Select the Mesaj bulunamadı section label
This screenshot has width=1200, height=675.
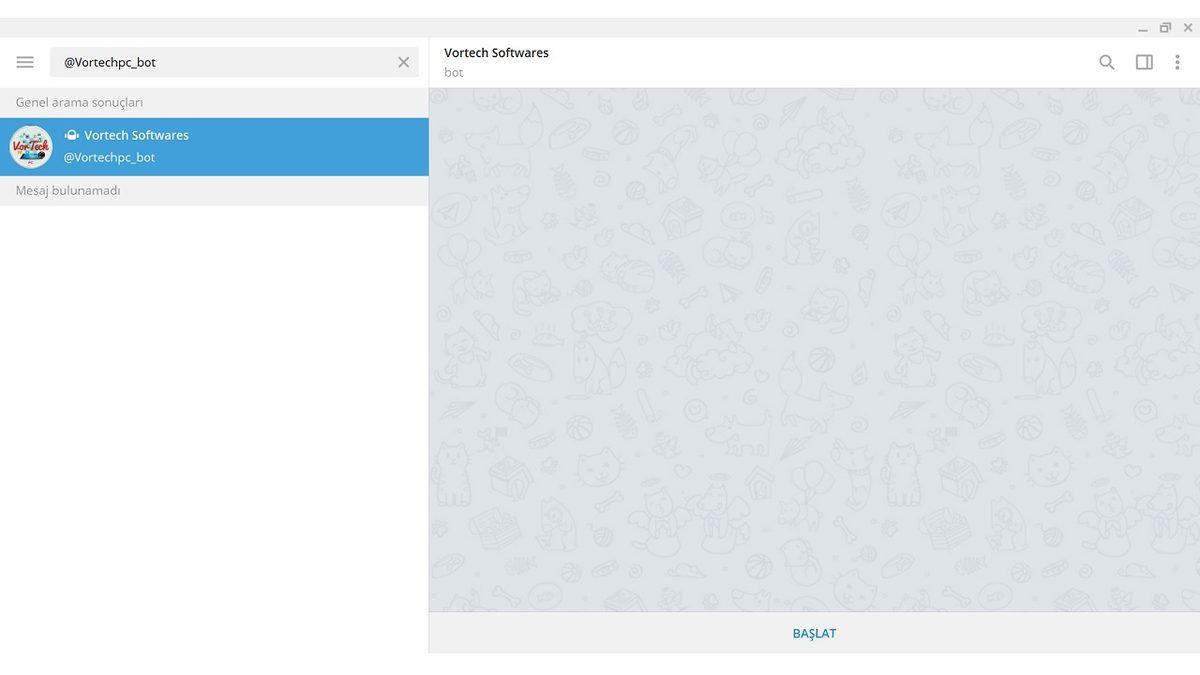(66, 189)
